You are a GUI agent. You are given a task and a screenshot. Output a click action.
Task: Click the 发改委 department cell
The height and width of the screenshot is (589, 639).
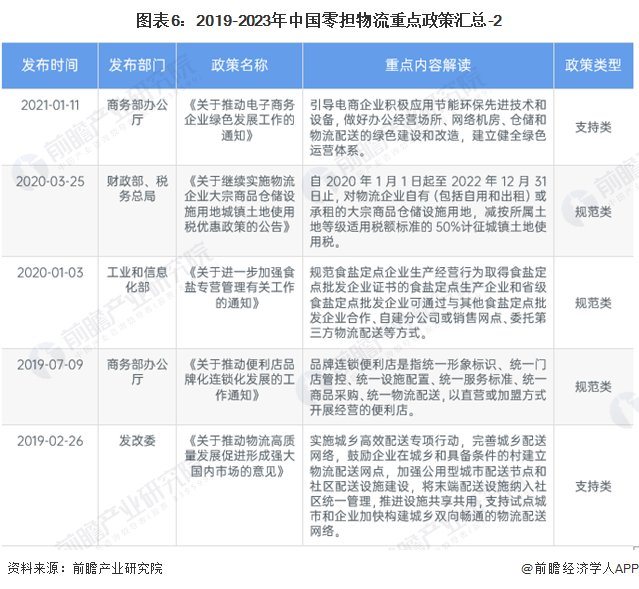137,441
